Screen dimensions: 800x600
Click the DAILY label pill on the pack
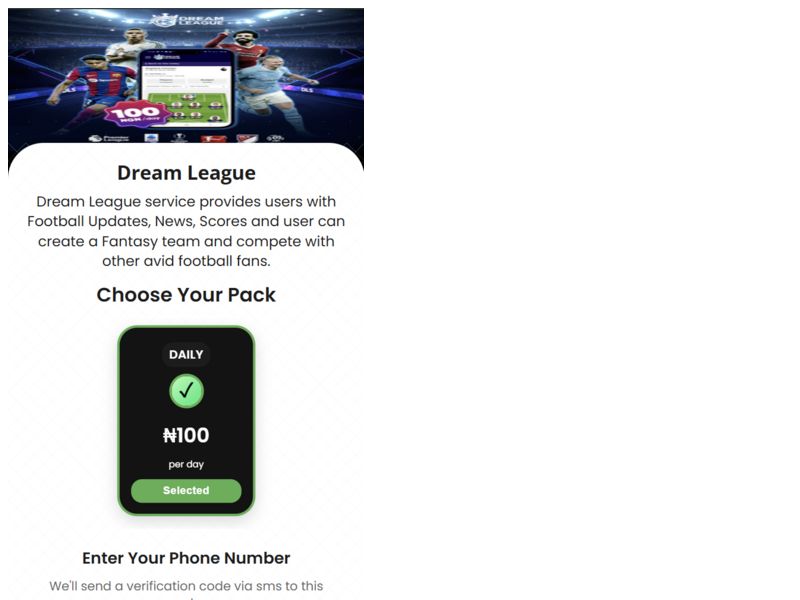coord(186,355)
